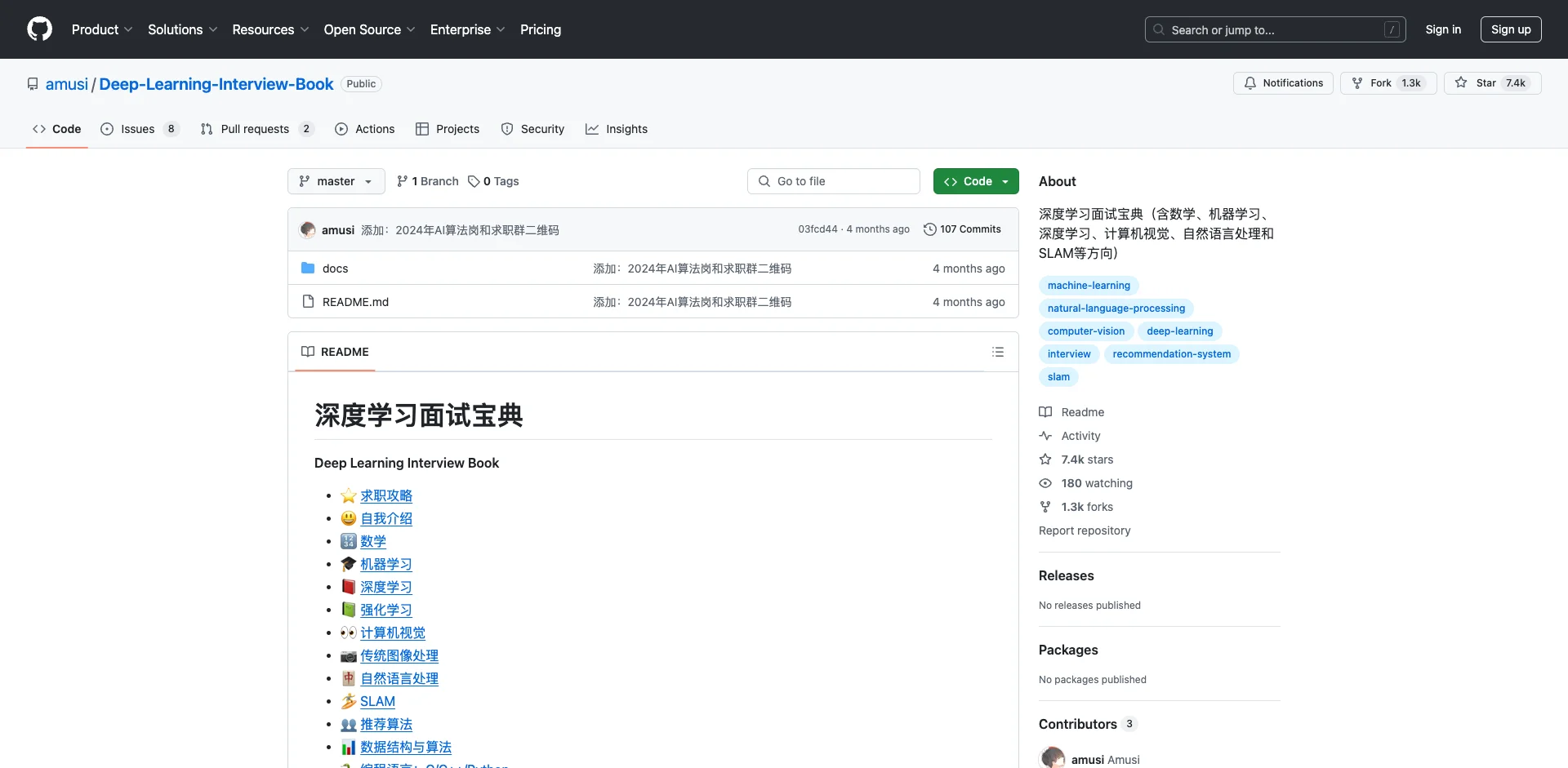1568x768 pixels.
Task: Open the Resources dropdown
Action: point(270,29)
